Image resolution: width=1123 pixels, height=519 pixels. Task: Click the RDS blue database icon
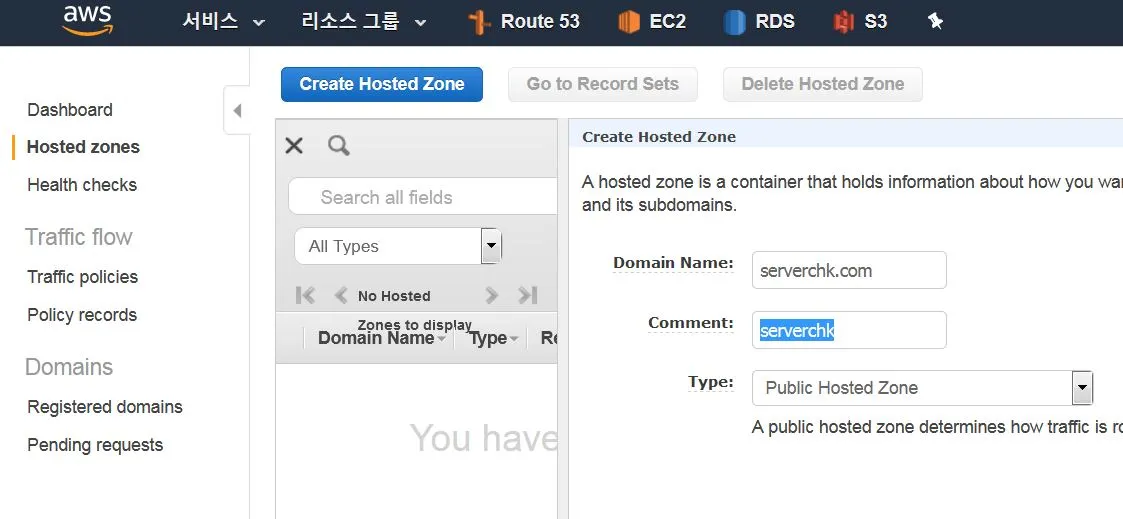click(x=735, y=22)
